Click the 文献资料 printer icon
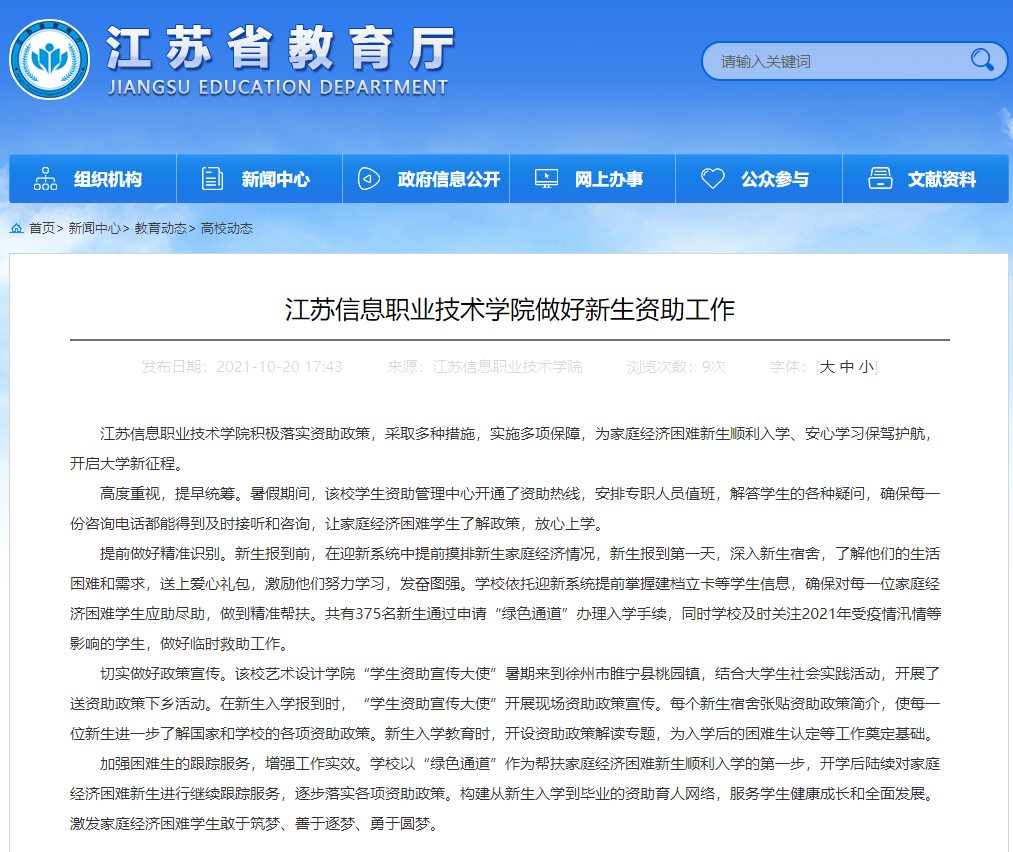Image resolution: width=1013 pixels, height=852 pixels. tap(880, 178)
